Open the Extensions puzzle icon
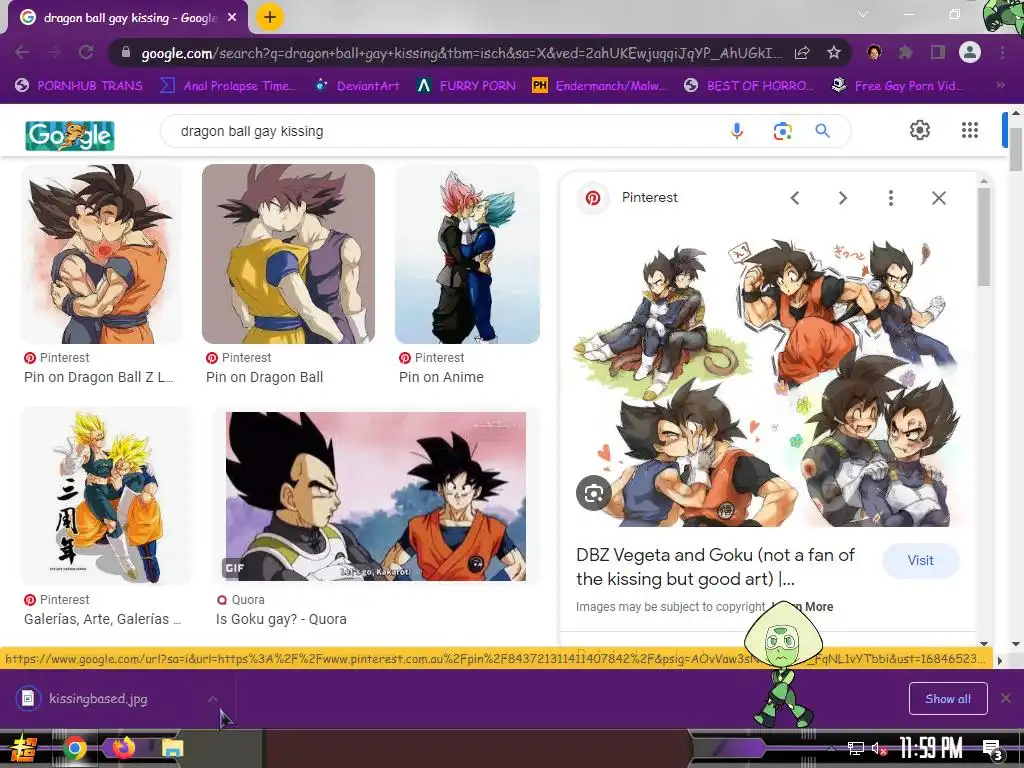Screen dimensions: 1024x768 click(906, 52)
